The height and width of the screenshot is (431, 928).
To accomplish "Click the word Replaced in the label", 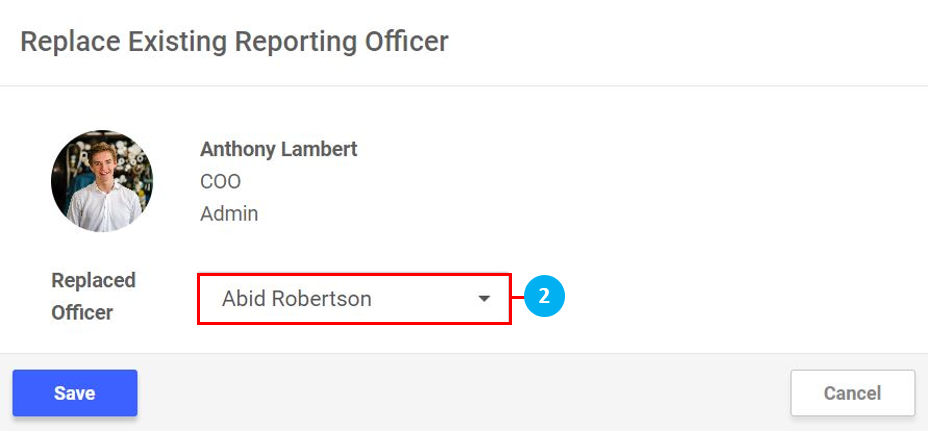I will [x=93, y=281].
